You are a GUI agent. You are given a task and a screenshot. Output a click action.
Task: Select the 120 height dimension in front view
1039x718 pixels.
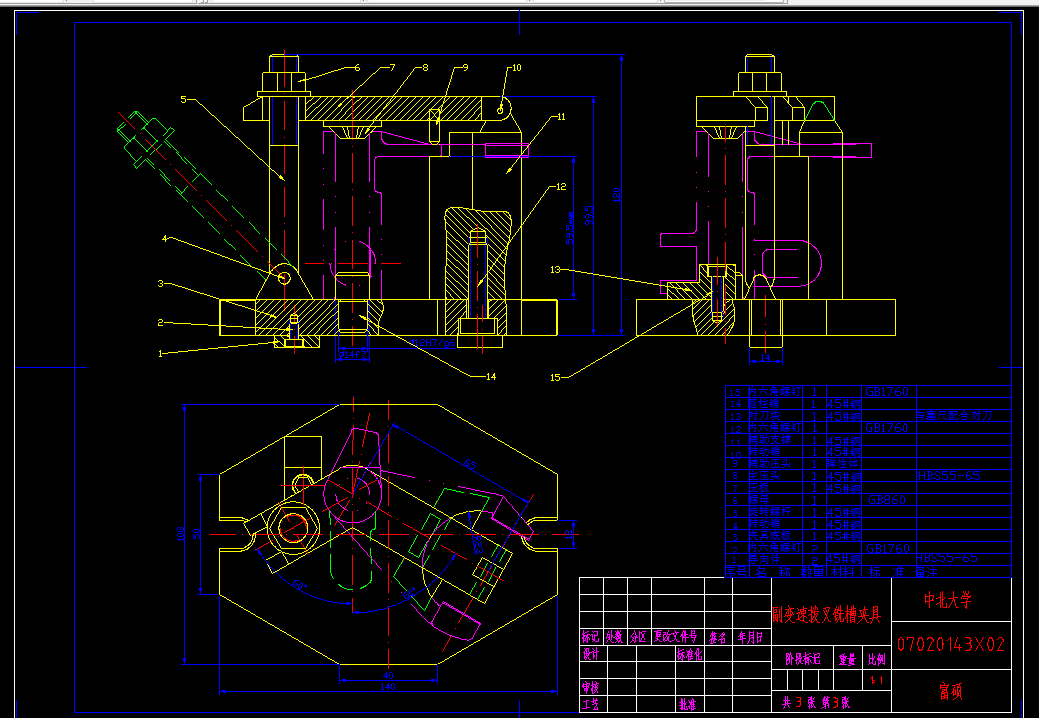[x=617, y=195]
